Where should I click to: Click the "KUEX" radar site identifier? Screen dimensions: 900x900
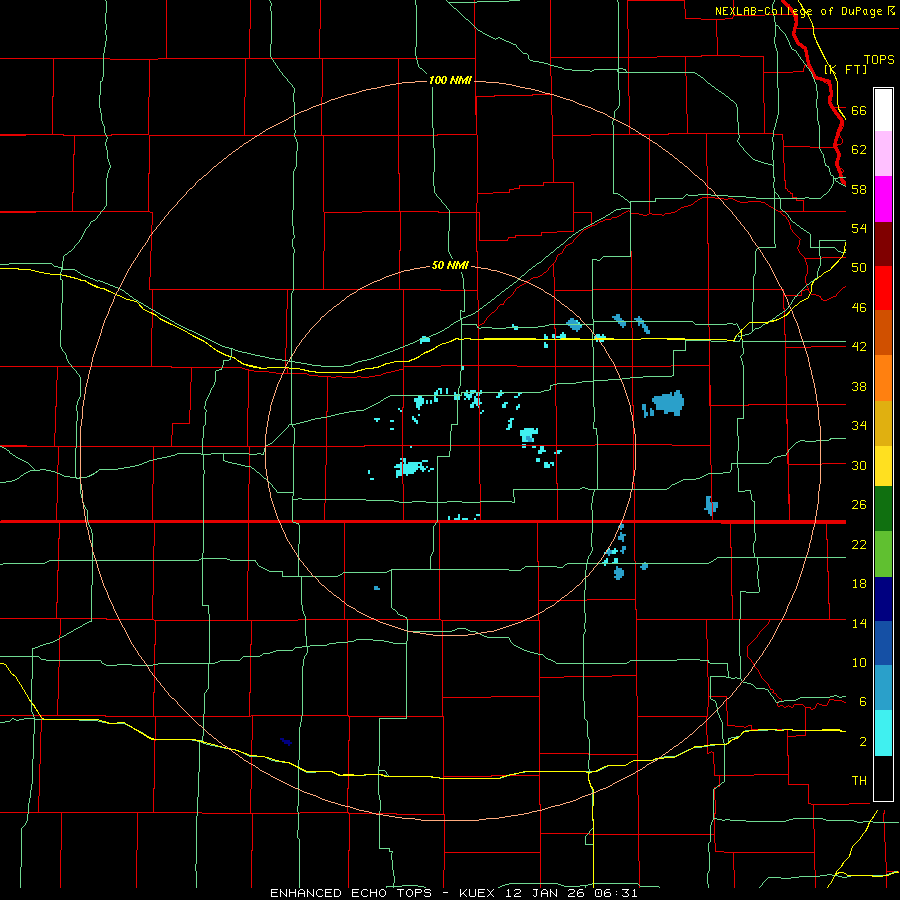476,893
